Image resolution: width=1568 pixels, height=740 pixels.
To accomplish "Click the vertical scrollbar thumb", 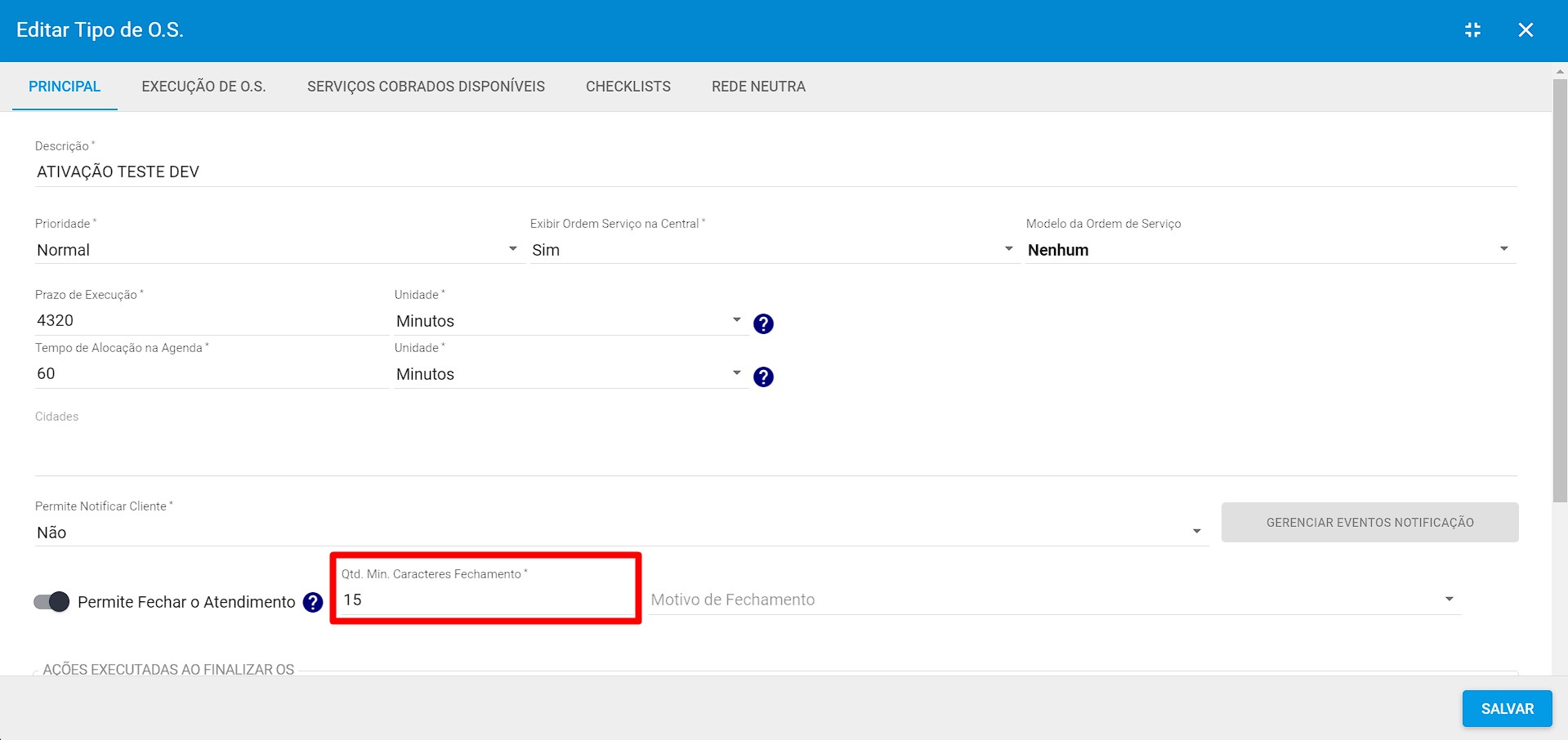I will click(x=1560, y=290).
